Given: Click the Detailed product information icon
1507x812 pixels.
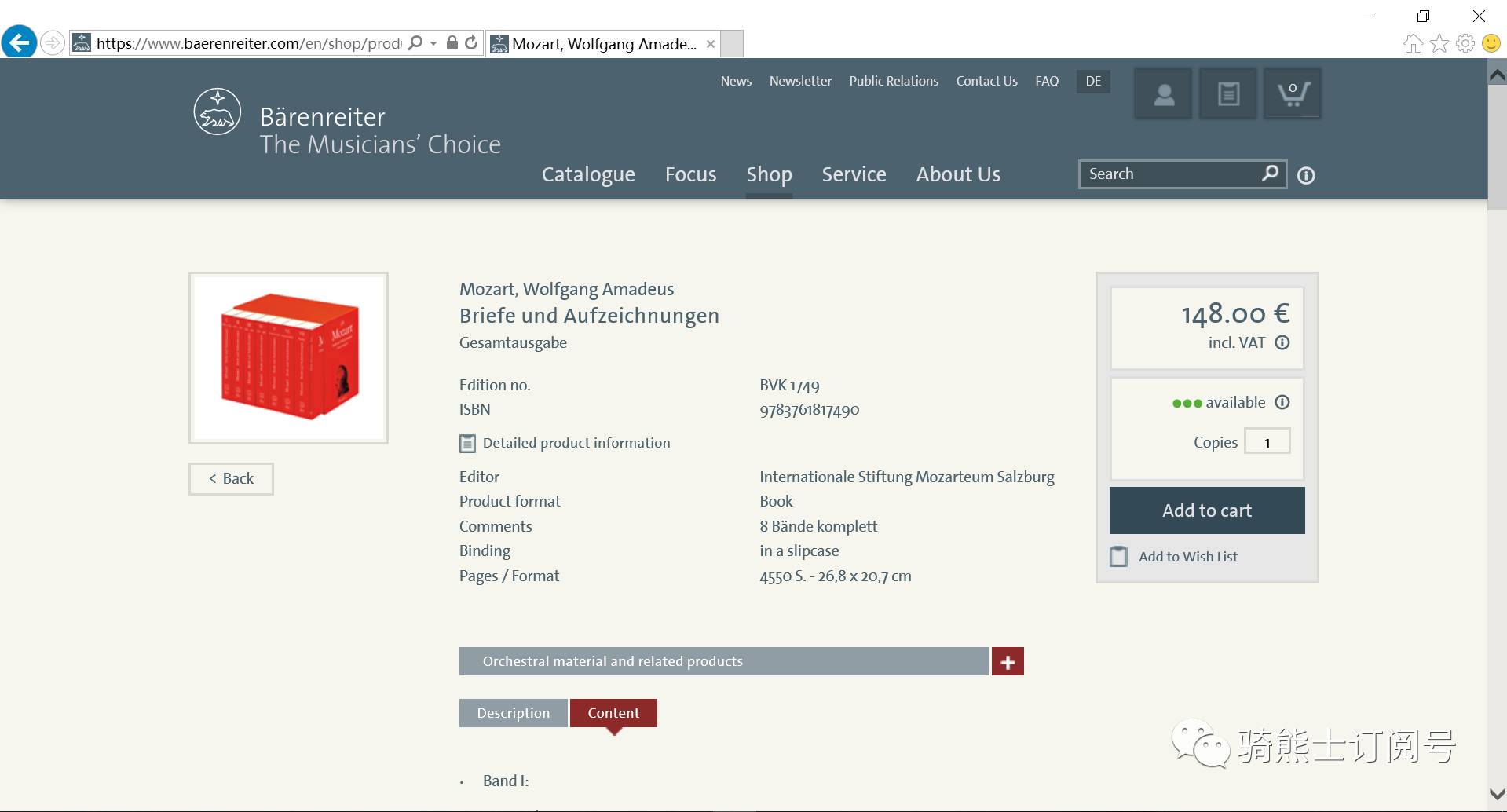Looking at the screenshot, I should pos(467,444).
